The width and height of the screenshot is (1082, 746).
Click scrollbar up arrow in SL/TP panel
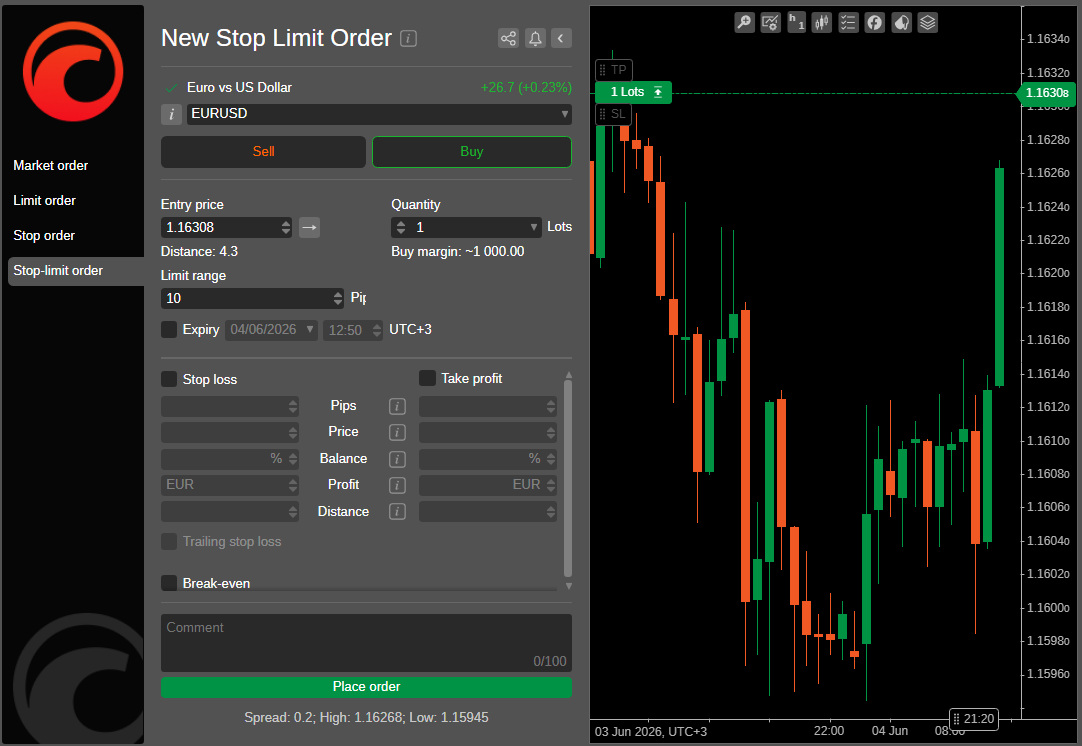click(569, 375)
